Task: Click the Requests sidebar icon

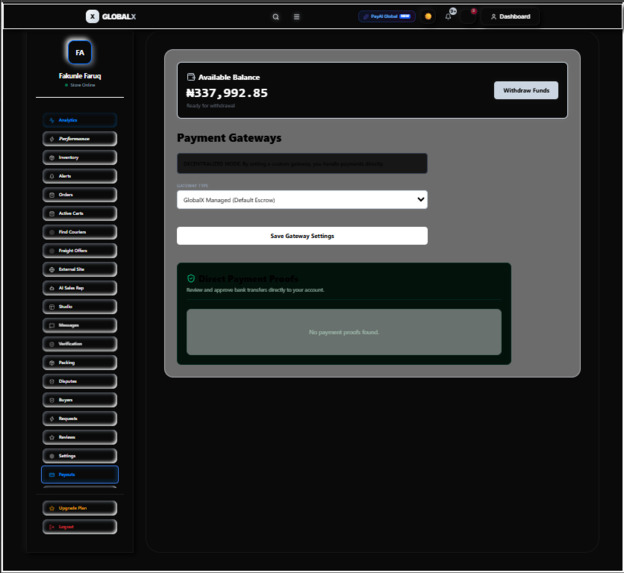Action: pos(52,419)
